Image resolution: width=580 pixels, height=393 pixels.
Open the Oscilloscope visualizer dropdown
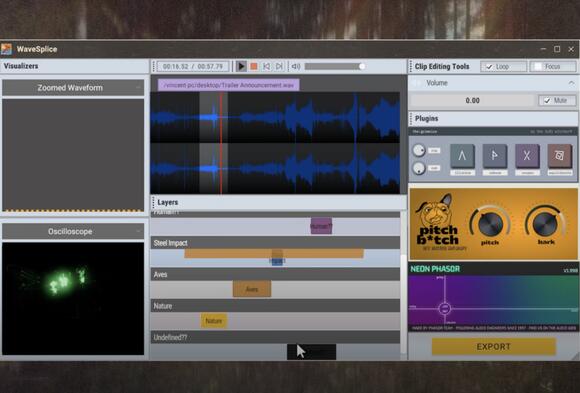point(138,231)
